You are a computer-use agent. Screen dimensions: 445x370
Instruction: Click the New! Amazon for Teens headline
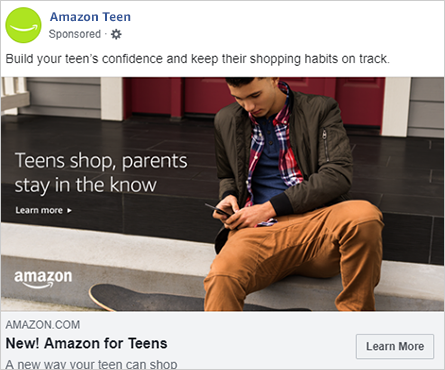[x=86, y=343]
